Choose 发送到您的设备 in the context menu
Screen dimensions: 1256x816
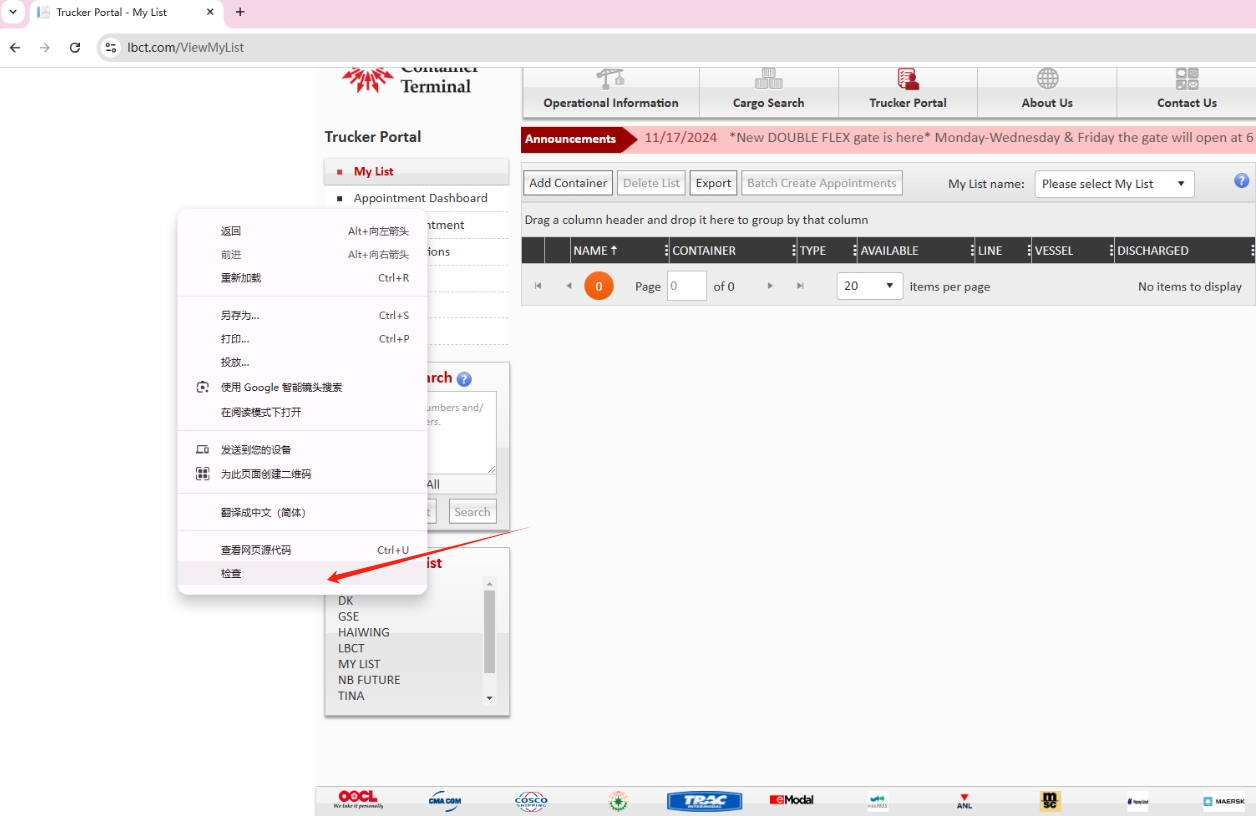[x=302, y=450]
